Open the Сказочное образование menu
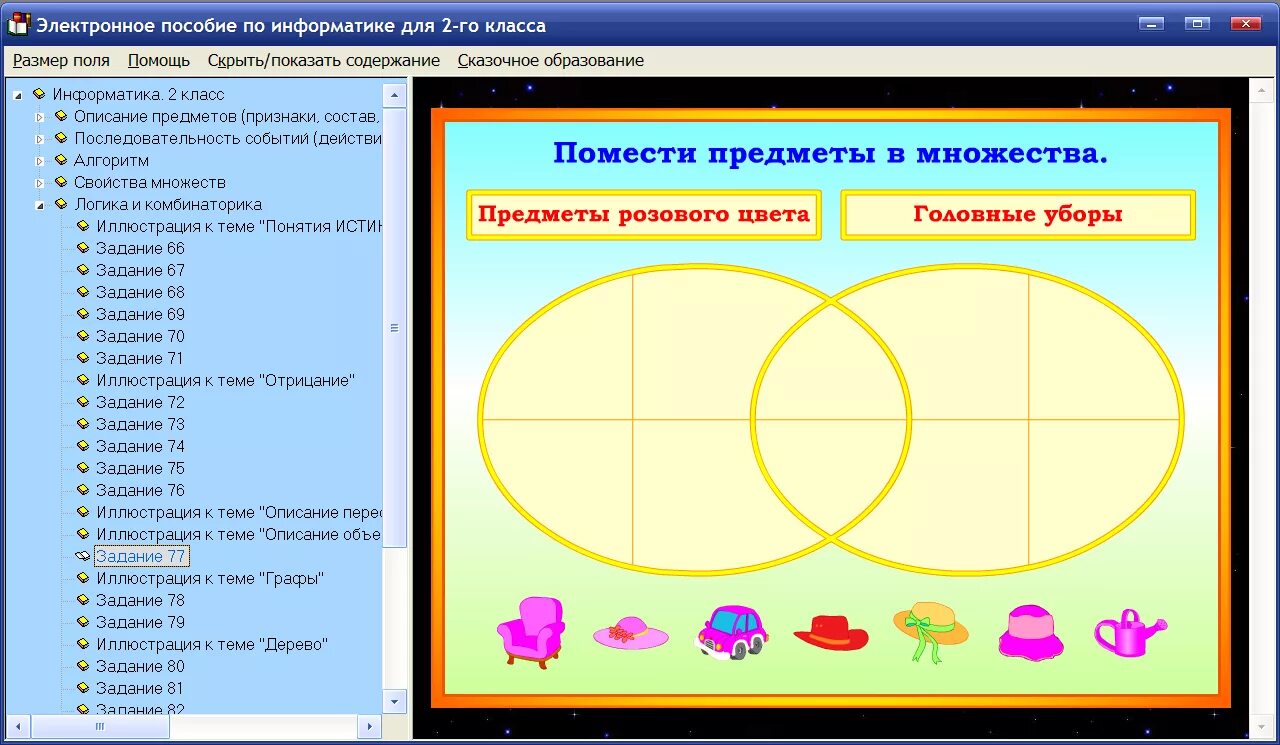This screenshot has height=745, width=1280. click(551, 60)
